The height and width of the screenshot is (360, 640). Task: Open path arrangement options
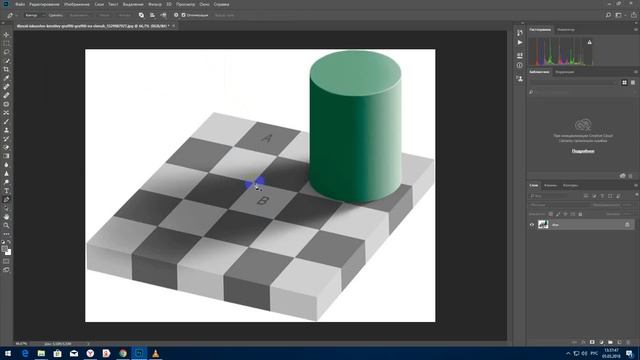163,15
